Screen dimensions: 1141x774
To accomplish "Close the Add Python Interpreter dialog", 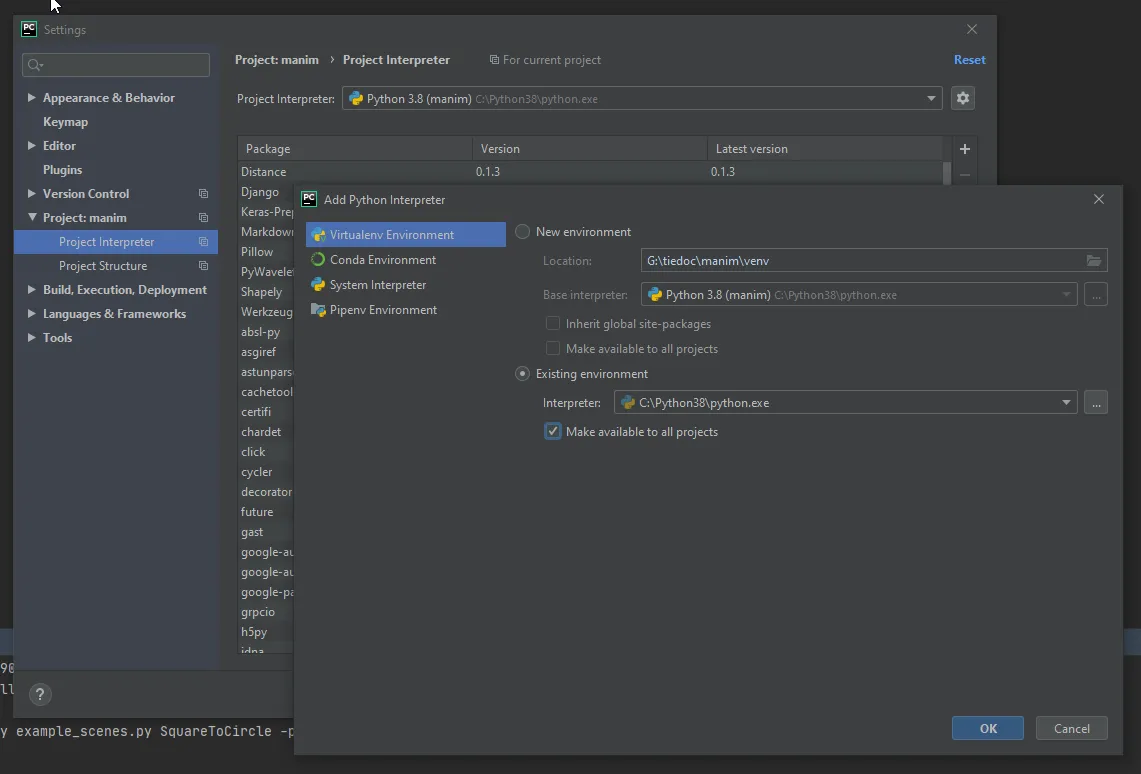I will pyautogui.click(x=1099, y=199).
